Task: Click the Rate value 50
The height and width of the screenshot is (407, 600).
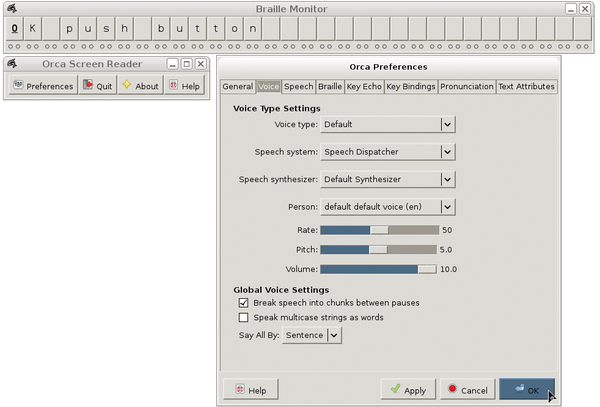Action: (x=447, y=230)
